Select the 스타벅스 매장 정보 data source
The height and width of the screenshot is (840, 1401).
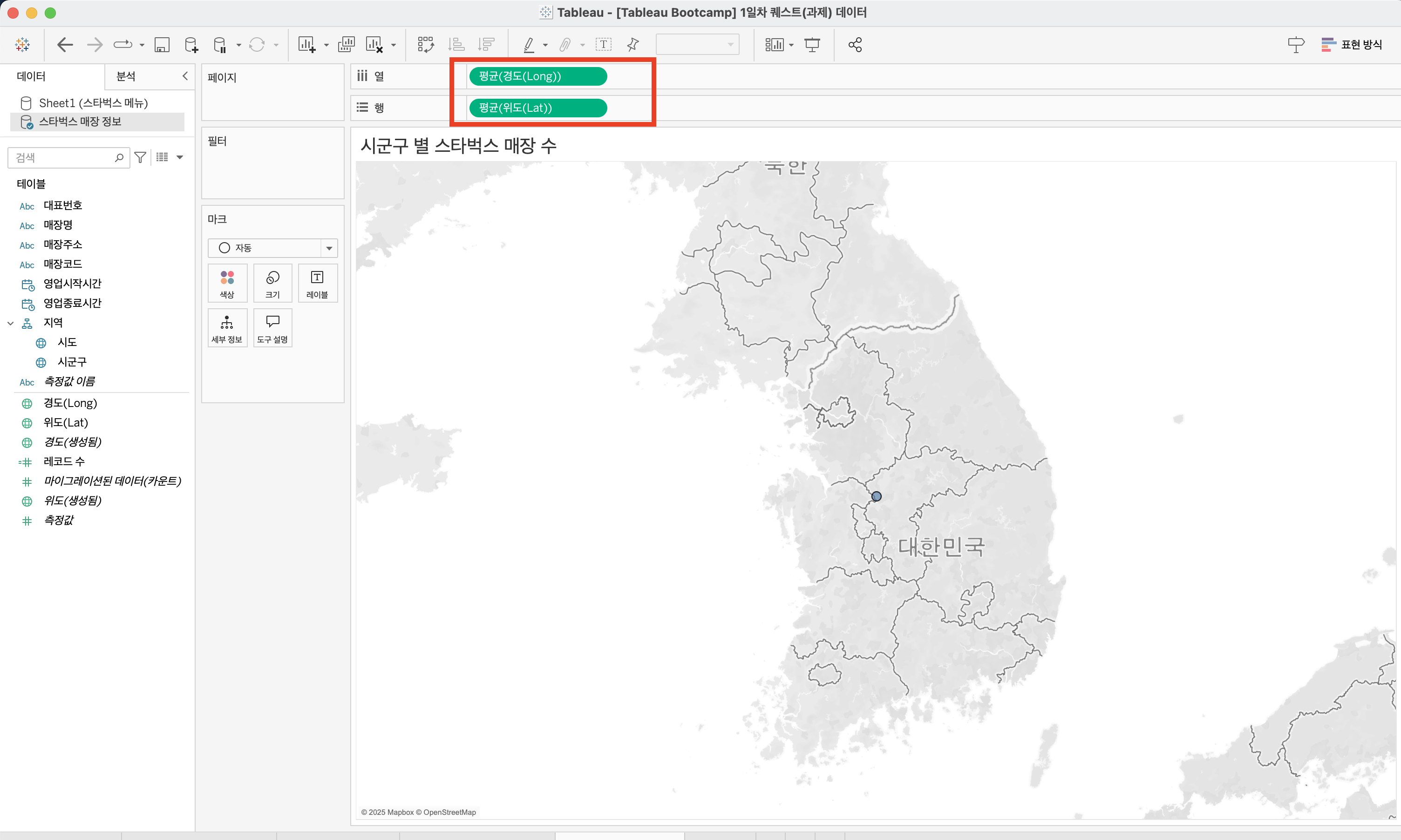pos(80,122)
